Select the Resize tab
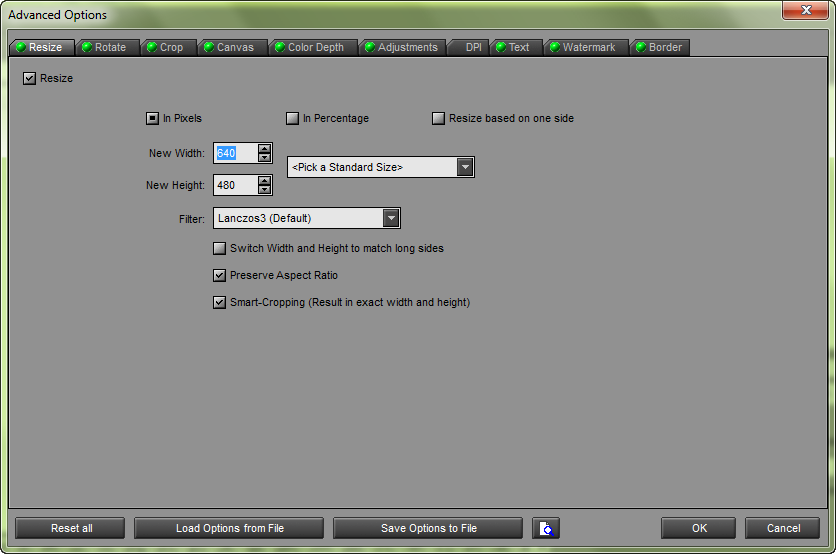Viewport: 836px width, 554px height. pyautogui.click(x=42, y=47)
